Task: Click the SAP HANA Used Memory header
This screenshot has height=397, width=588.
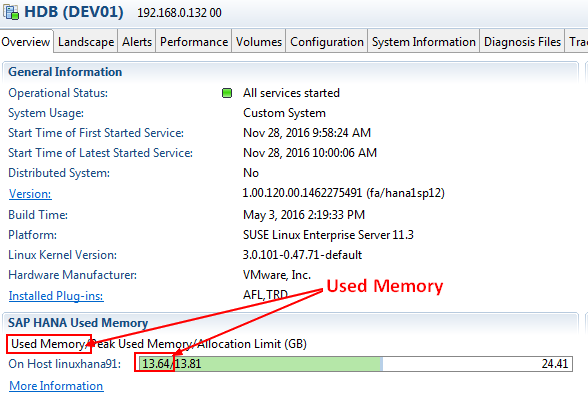Action: coord(78,323)
